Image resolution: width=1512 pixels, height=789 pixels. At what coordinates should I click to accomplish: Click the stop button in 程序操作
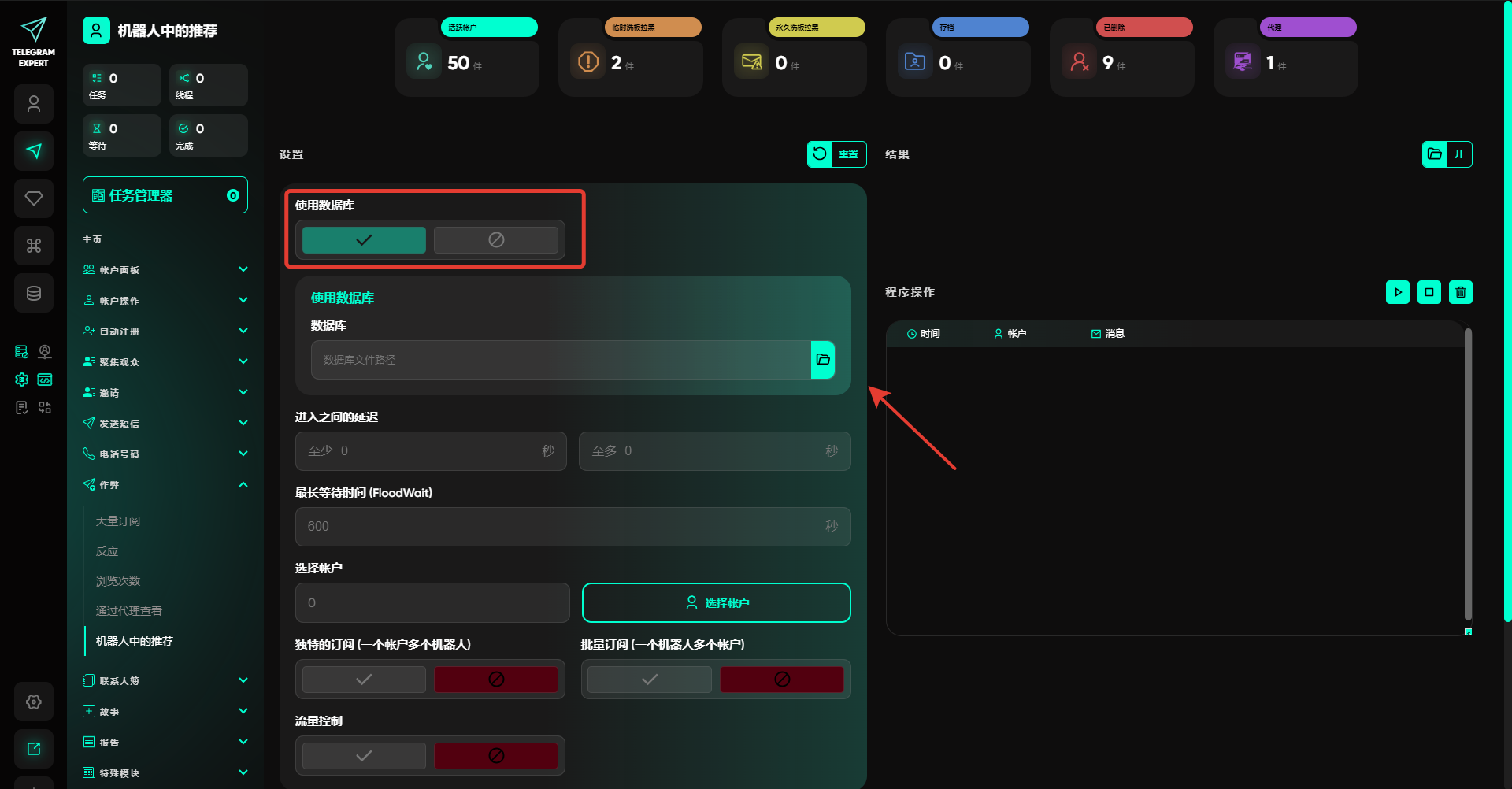point(1429,292)
